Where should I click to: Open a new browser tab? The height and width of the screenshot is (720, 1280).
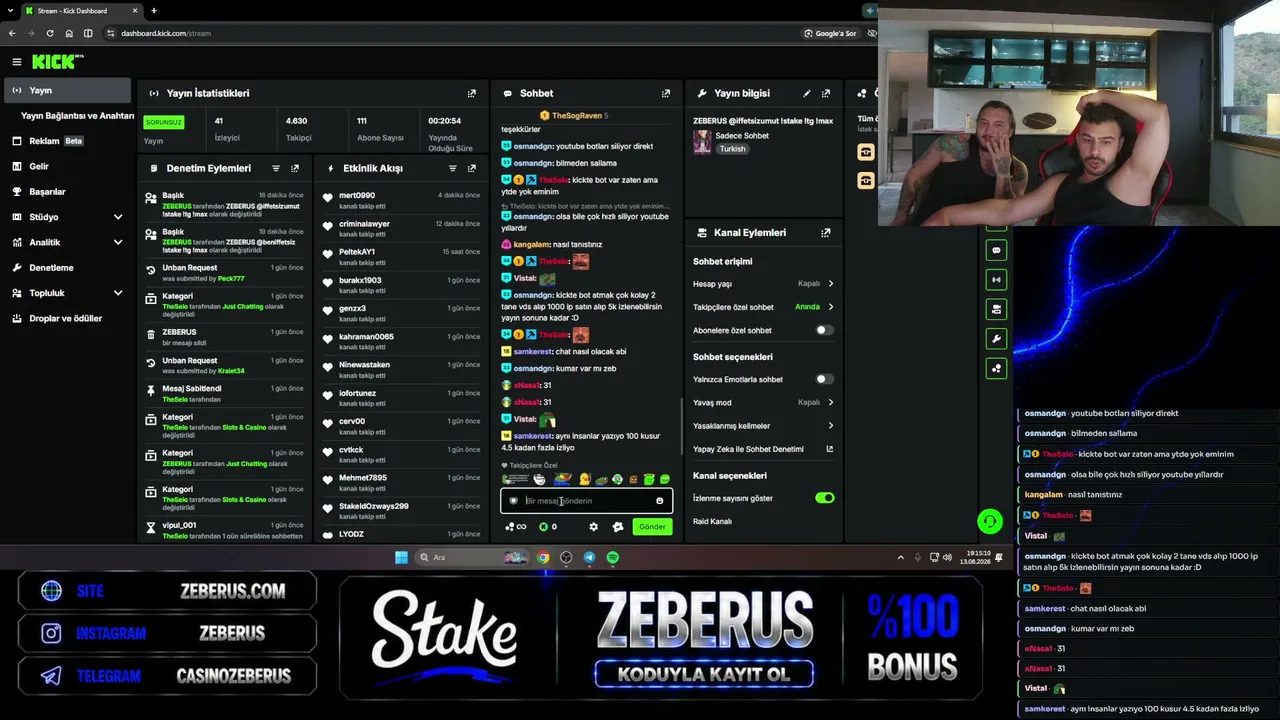pos(153,11)
